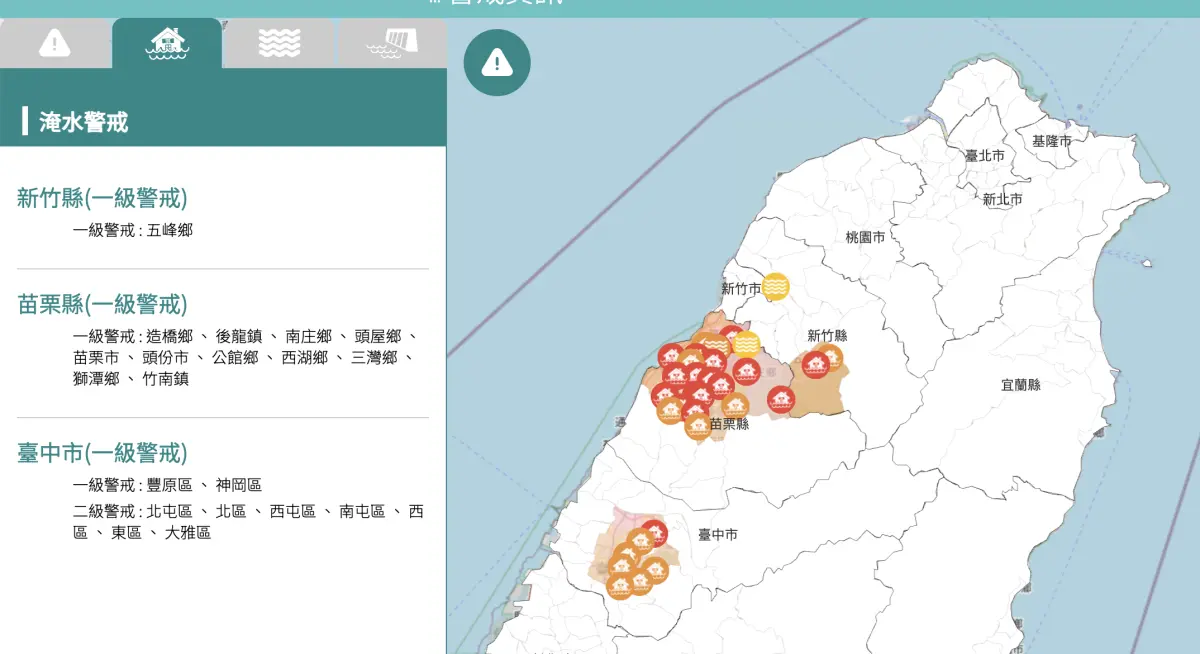Open the reservoir dam tab

(x=392, y=43)
